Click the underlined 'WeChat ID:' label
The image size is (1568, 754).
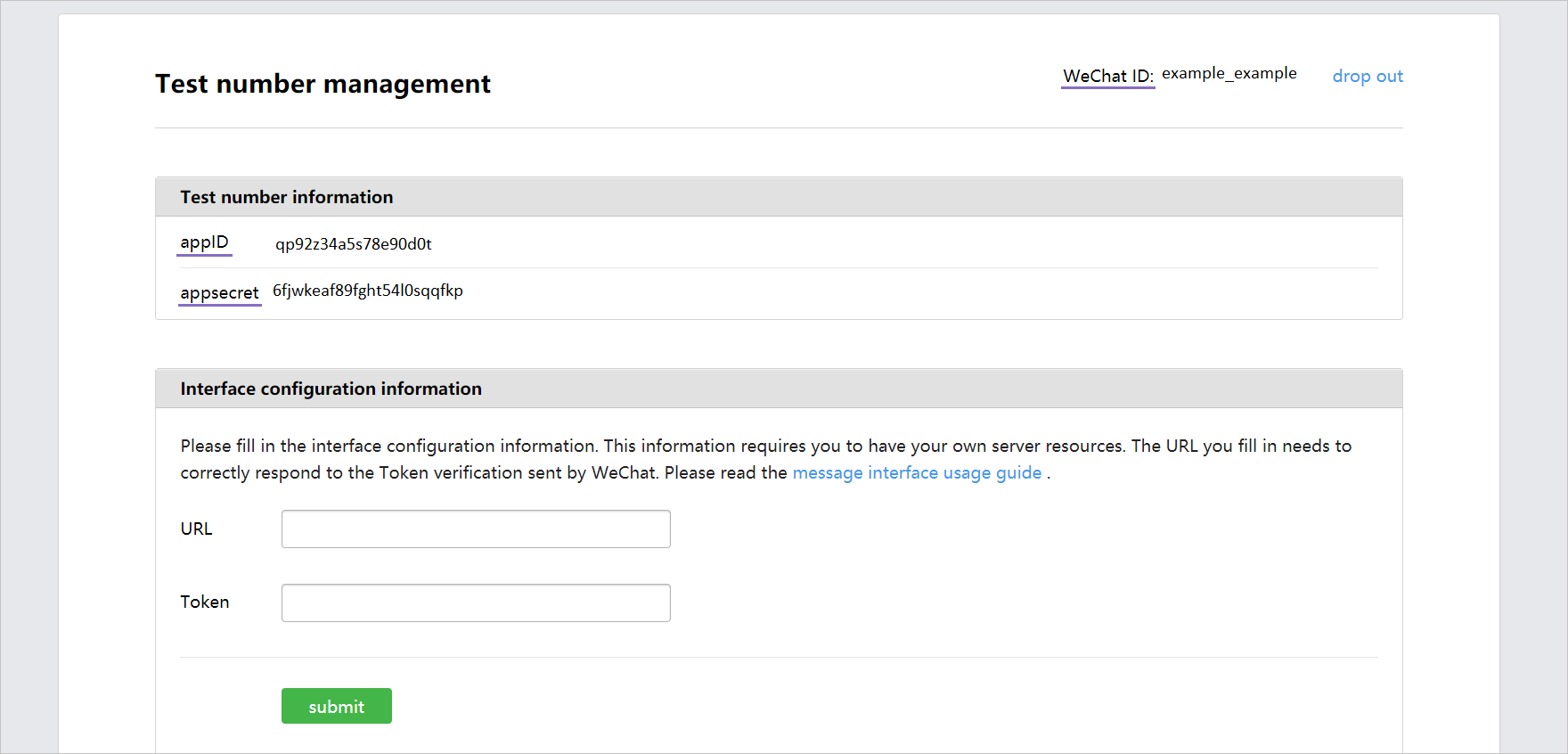1107,77
